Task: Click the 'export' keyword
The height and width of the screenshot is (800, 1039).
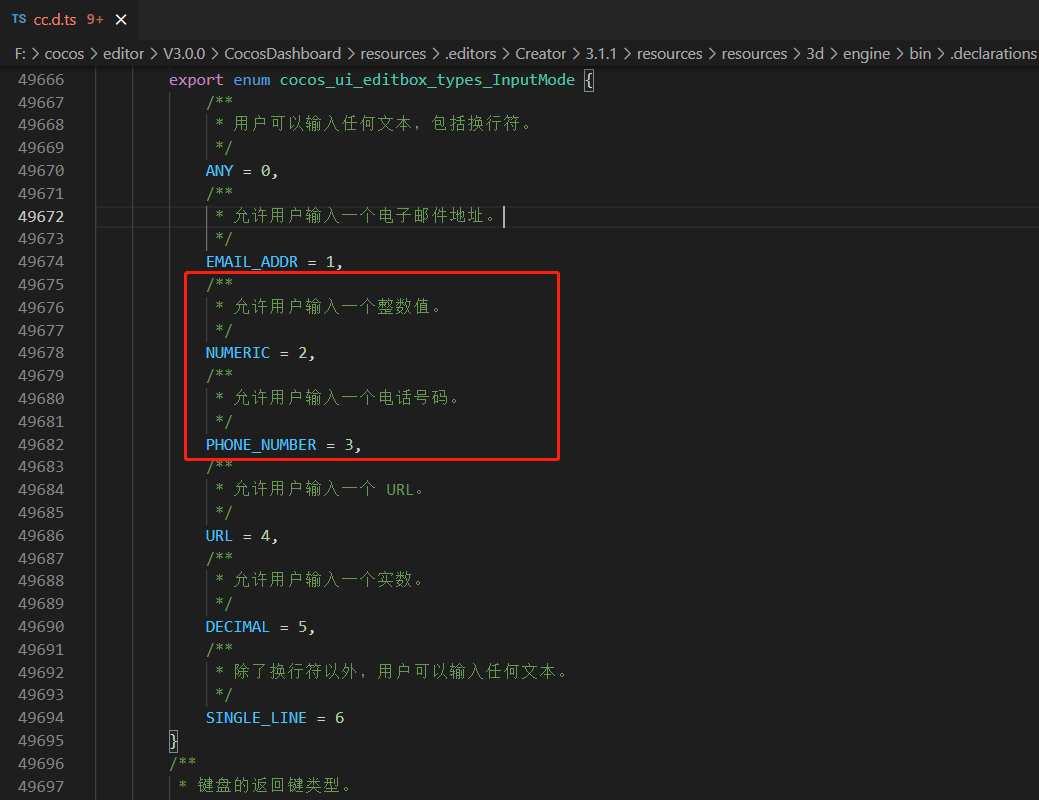Action: 196,80
